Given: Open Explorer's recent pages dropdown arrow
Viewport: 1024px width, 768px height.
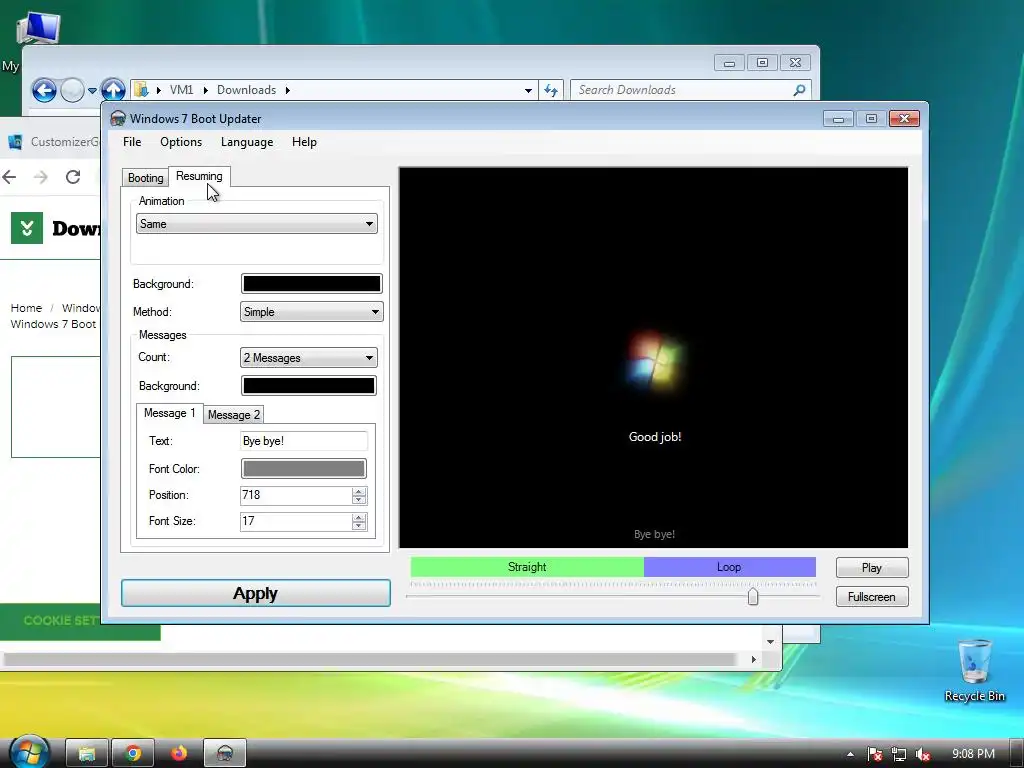Looking at the screenshot, I should point(92,90).
